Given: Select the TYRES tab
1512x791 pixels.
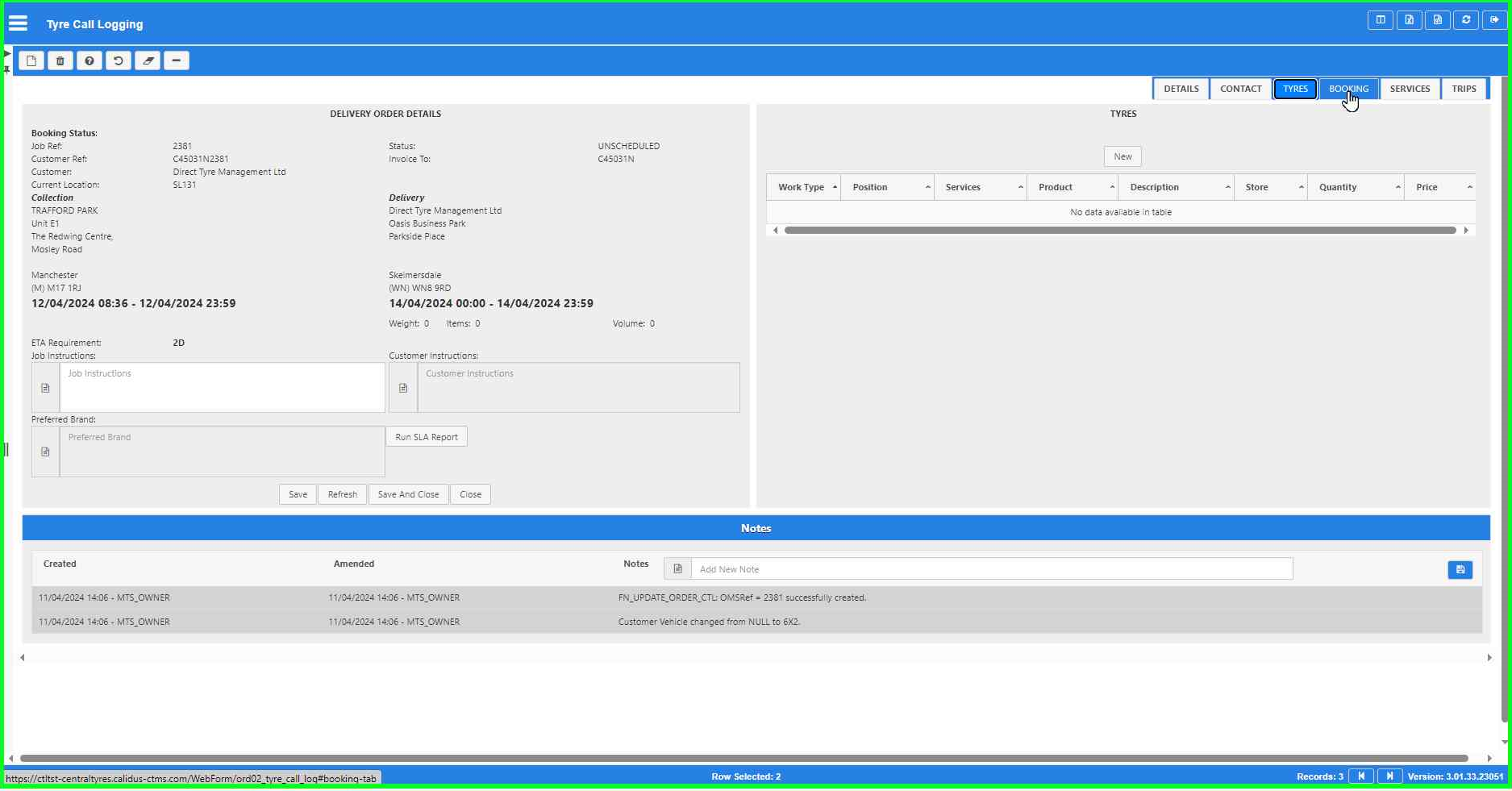Looking at the screenshot, I should (x=1295, y=89).
